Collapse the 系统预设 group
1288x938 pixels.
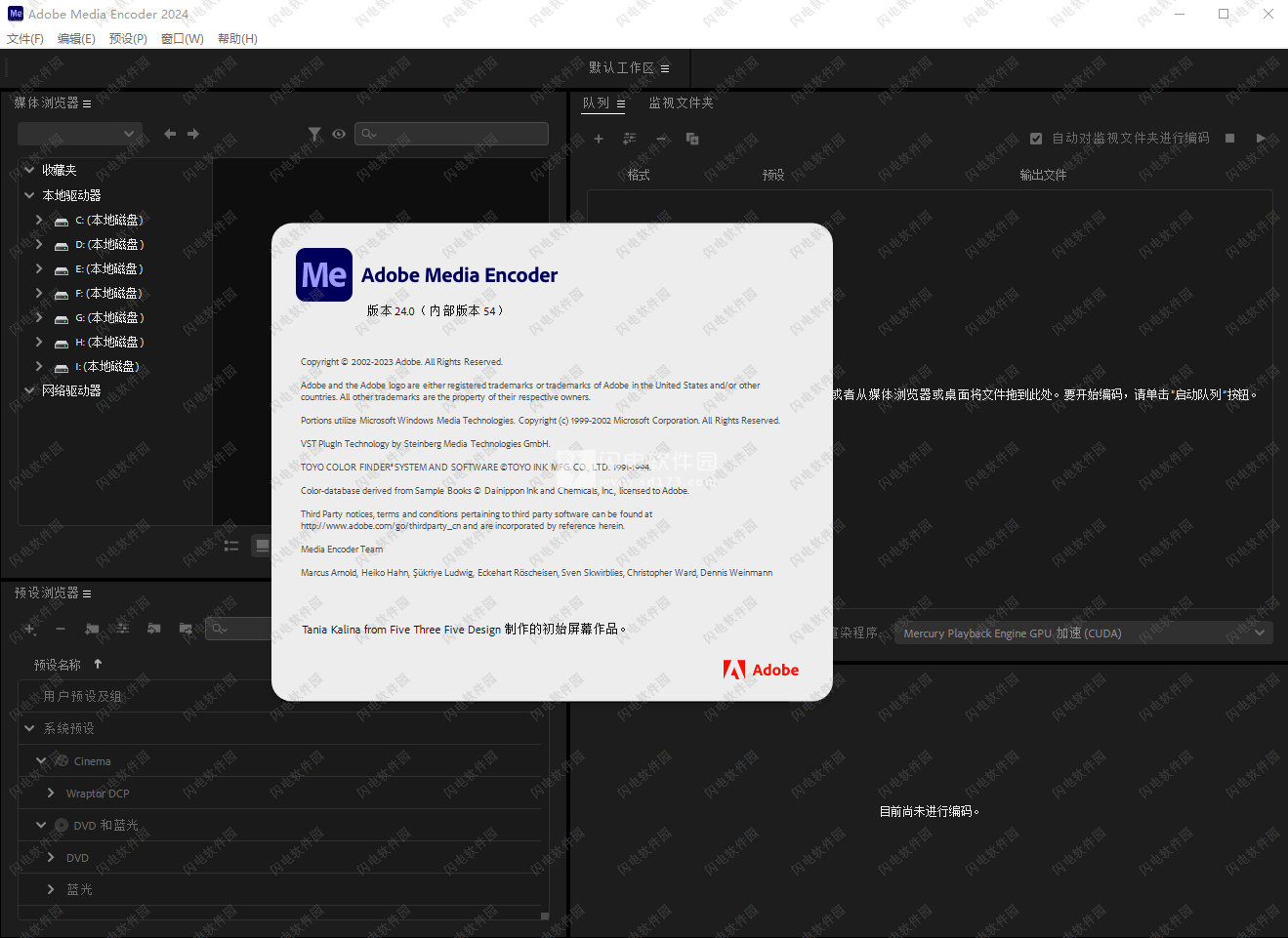click(x=29, y=728)
